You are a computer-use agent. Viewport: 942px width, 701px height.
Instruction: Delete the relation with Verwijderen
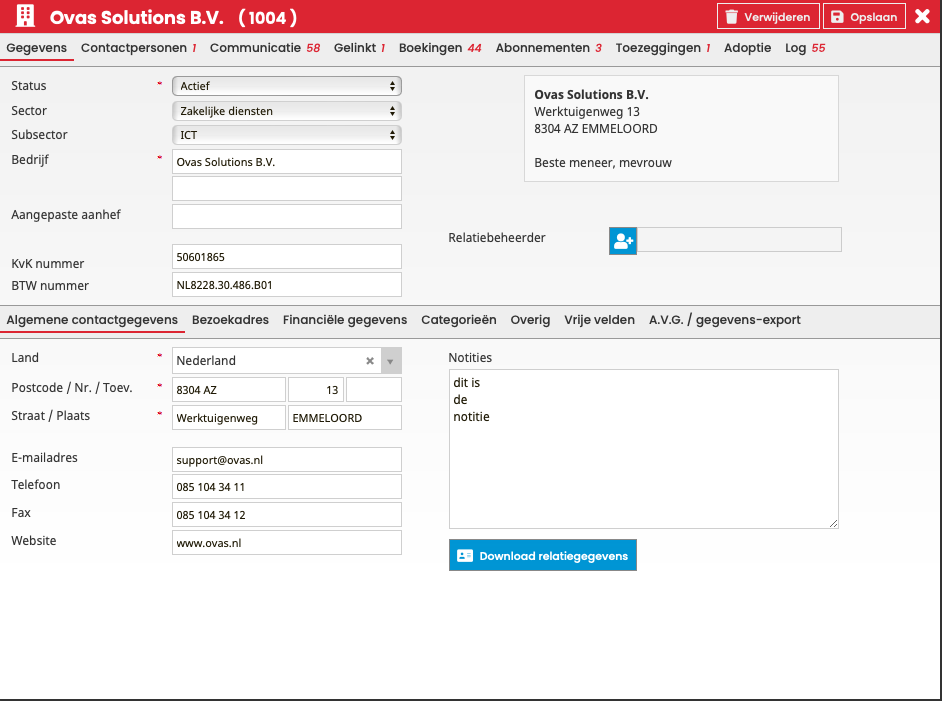pos(767,17)
